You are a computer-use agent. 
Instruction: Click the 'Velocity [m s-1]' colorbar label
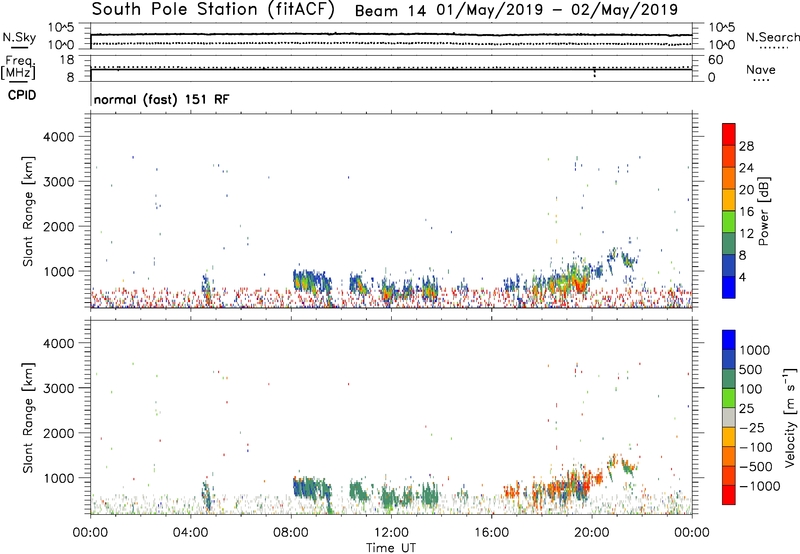coord(790,417)
